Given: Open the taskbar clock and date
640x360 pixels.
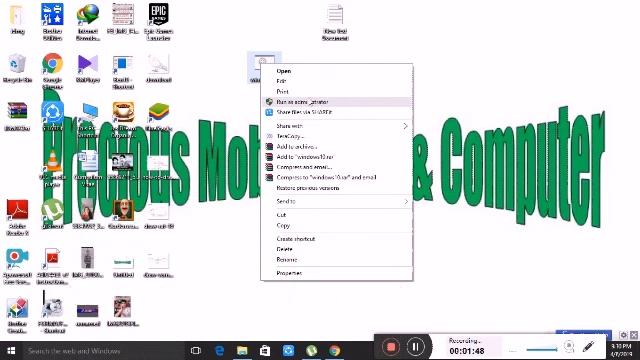Looking at the screenshot, I should 621,350.
